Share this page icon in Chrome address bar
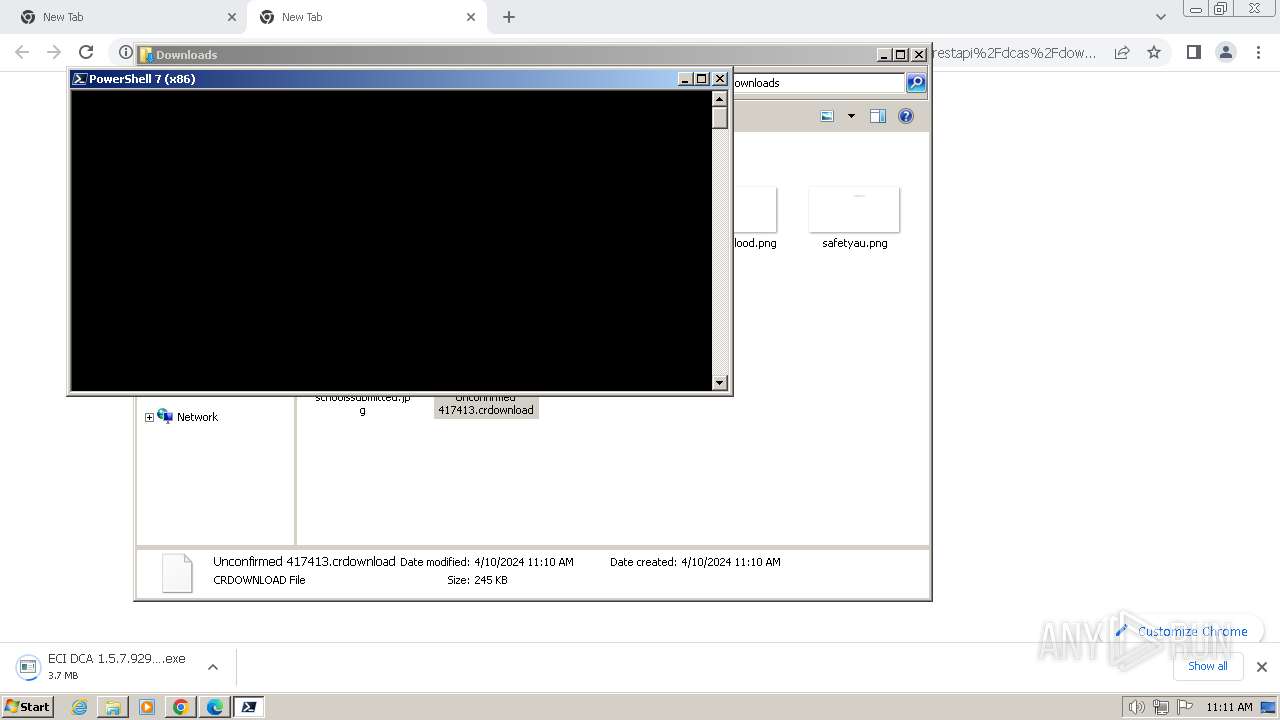1280x720 pixels. click(1122, 52)
